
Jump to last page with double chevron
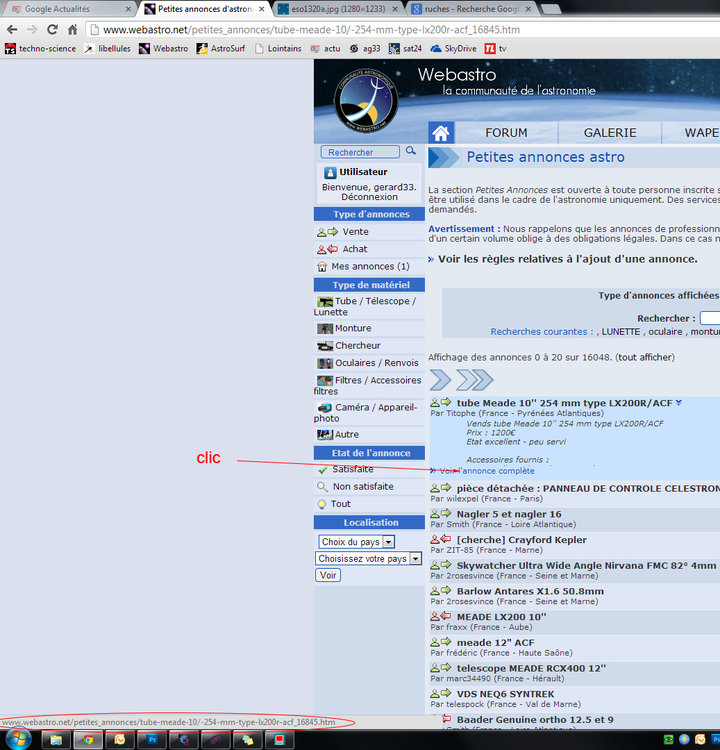tap(474, 380)
